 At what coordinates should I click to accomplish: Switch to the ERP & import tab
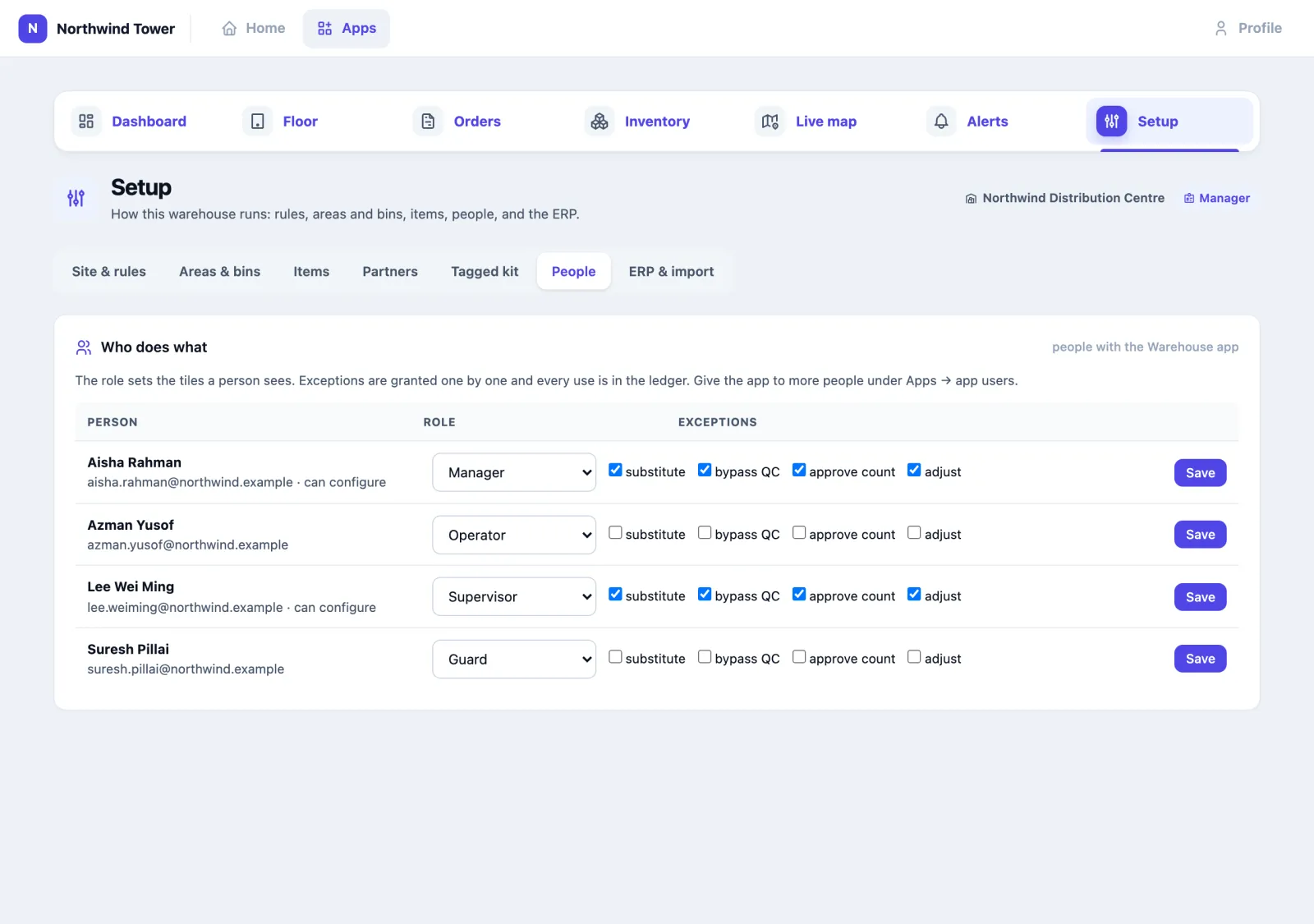[x=671, y=271]
